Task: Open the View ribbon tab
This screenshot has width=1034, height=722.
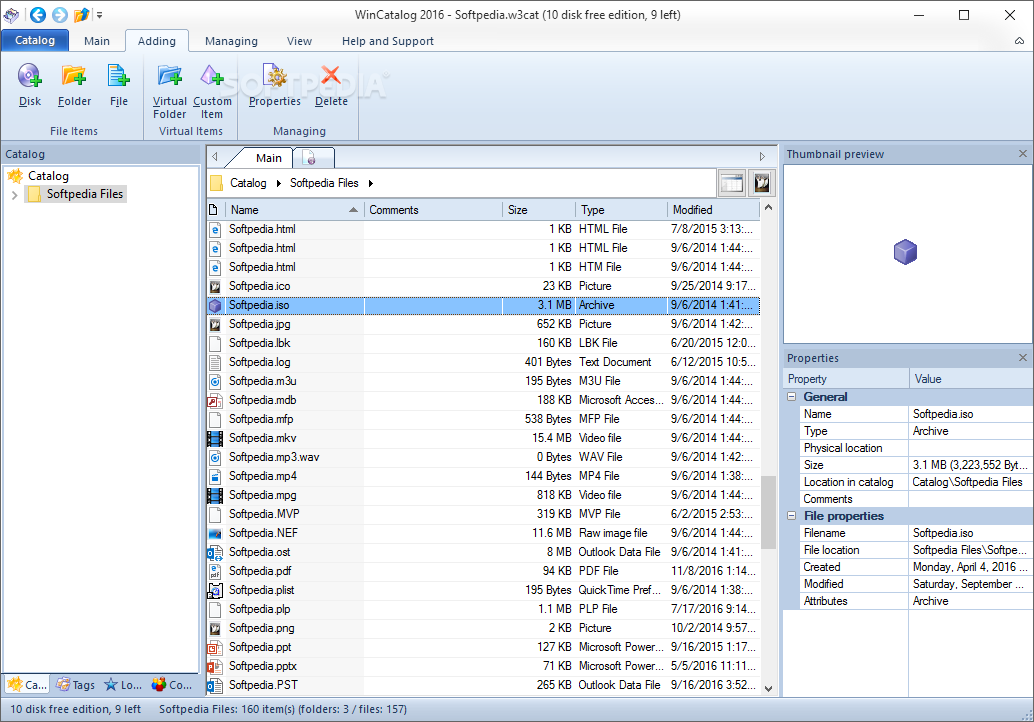Action: (299, 41)
